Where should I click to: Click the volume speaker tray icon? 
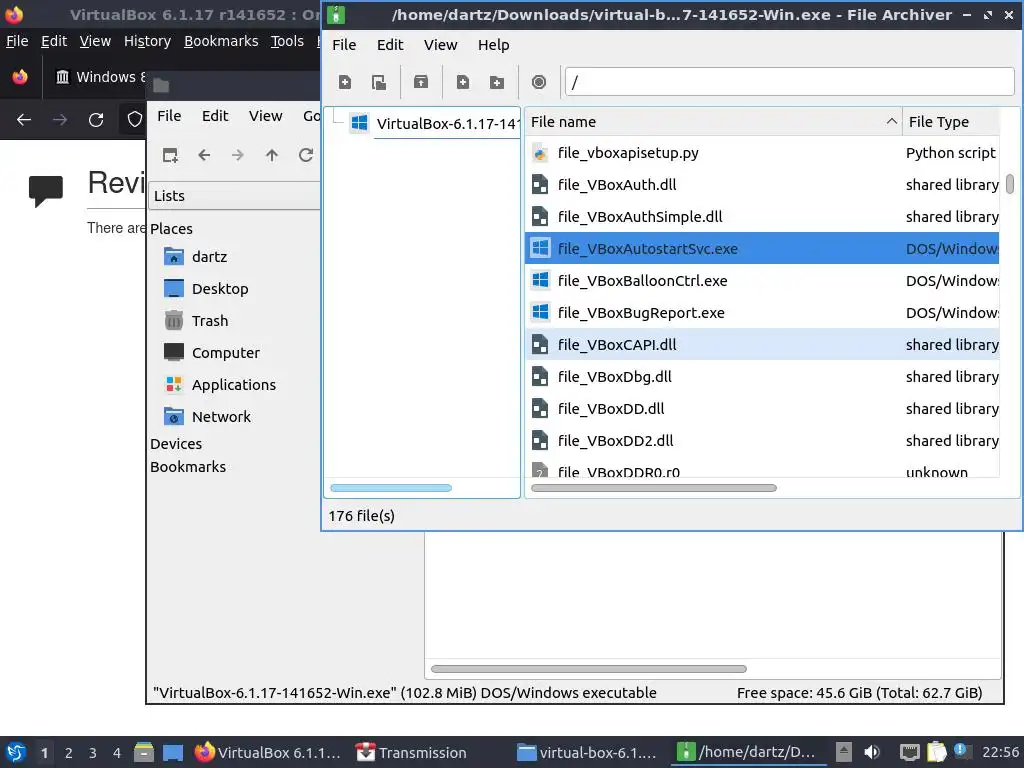point(872,752)
